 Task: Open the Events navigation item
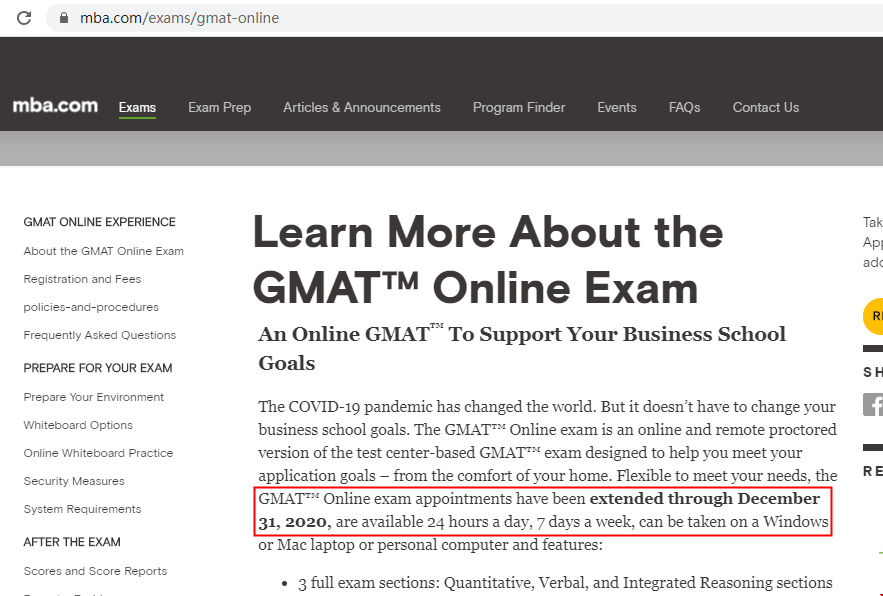pyautogui.click(x=617, y=108)
